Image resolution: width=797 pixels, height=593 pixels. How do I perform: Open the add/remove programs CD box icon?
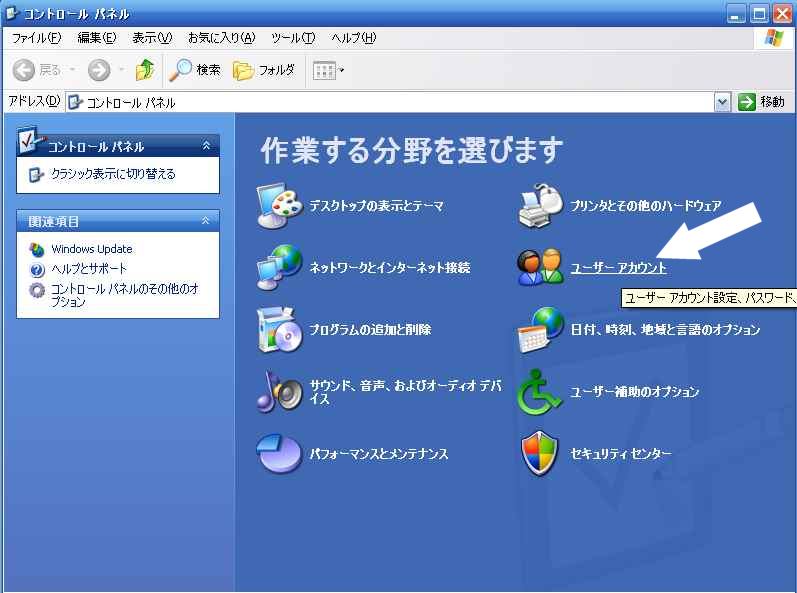tap(279, 330)
